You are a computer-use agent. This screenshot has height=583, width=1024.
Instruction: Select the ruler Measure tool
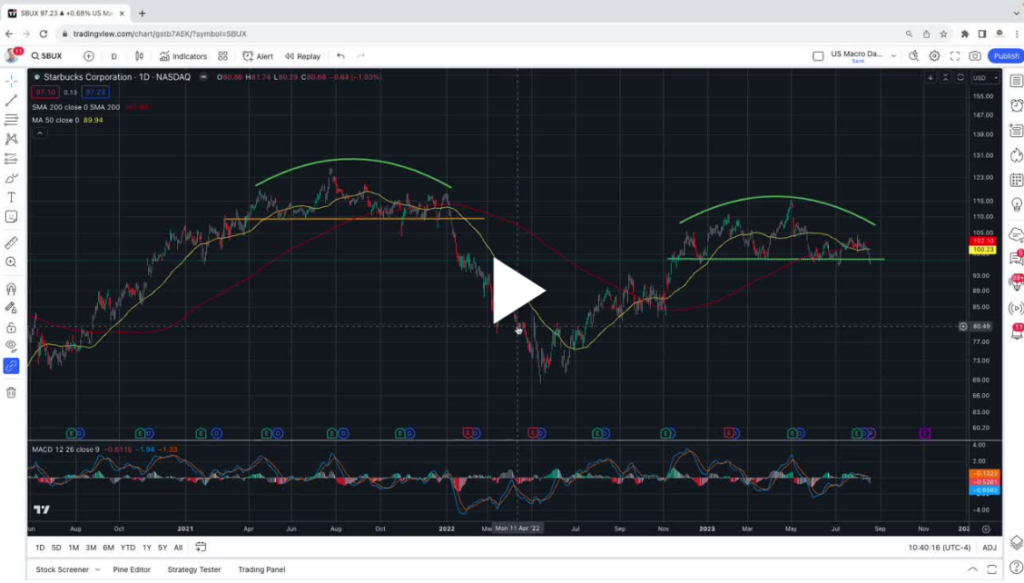[x=11, y=243]
